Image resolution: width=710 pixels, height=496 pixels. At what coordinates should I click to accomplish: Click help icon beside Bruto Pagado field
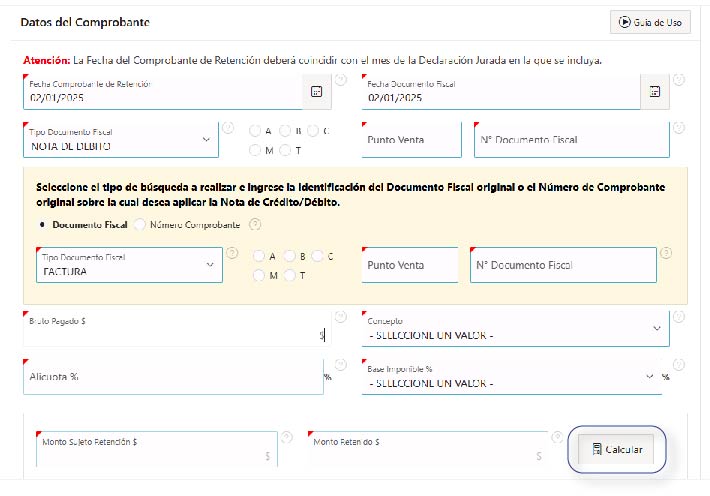(341, 316)
